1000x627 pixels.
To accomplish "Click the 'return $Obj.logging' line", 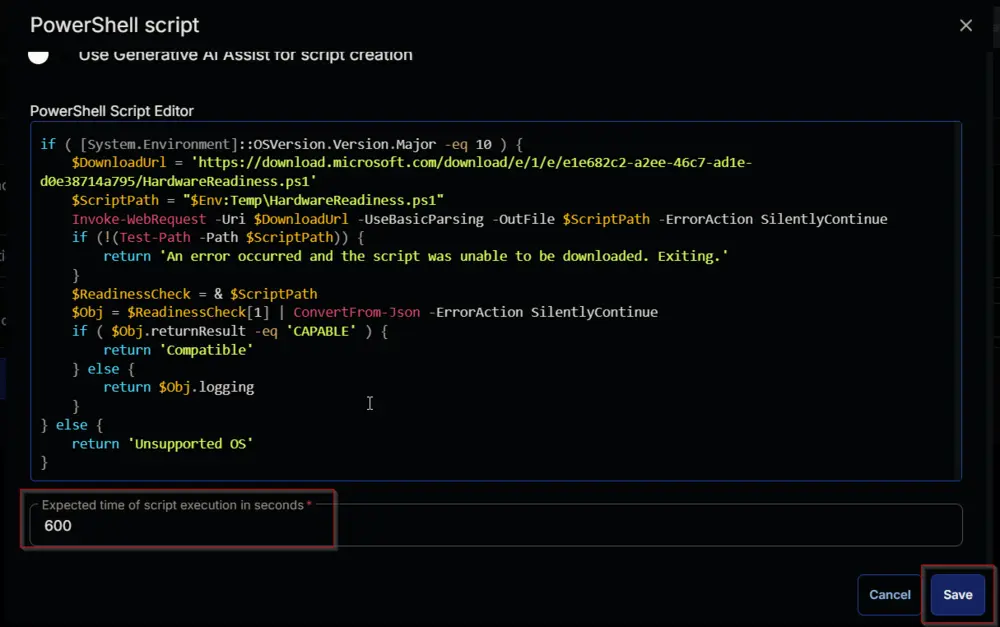I will tap(179, 387).
